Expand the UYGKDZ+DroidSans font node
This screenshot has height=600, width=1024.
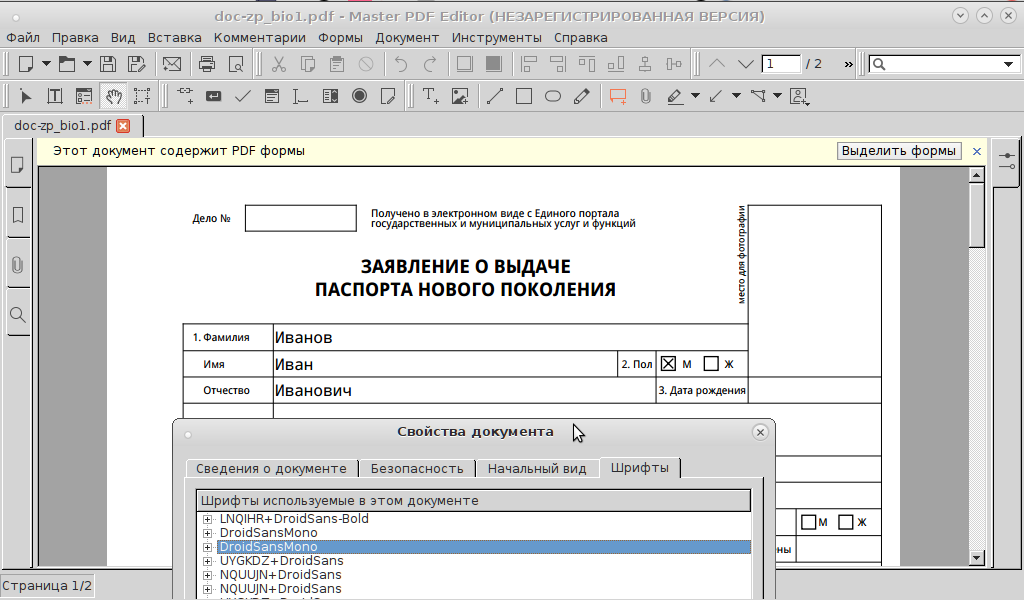208,561
